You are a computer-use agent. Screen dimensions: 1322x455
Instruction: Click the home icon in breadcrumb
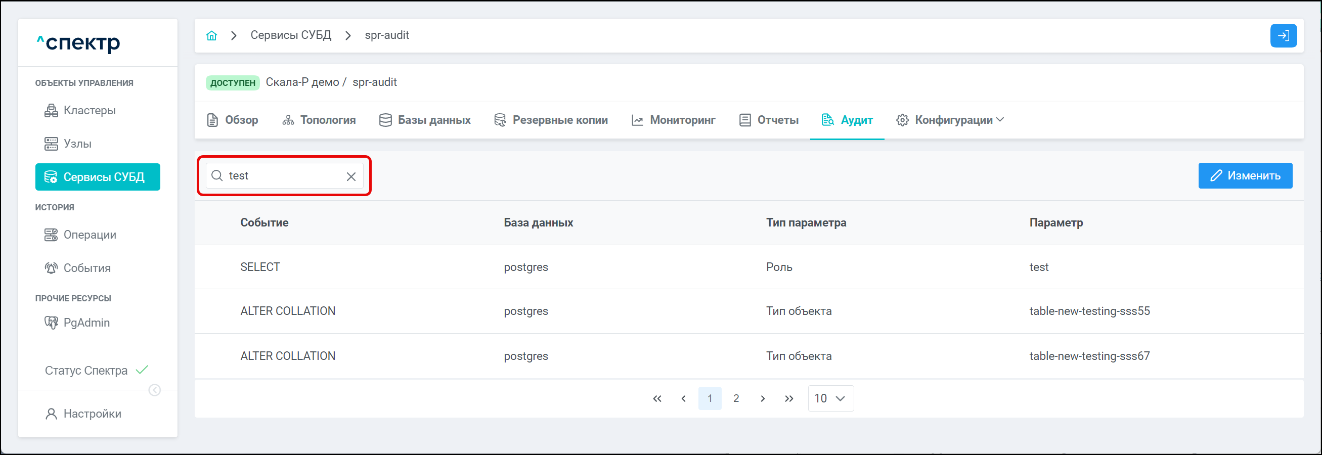[x=211, y=36]
